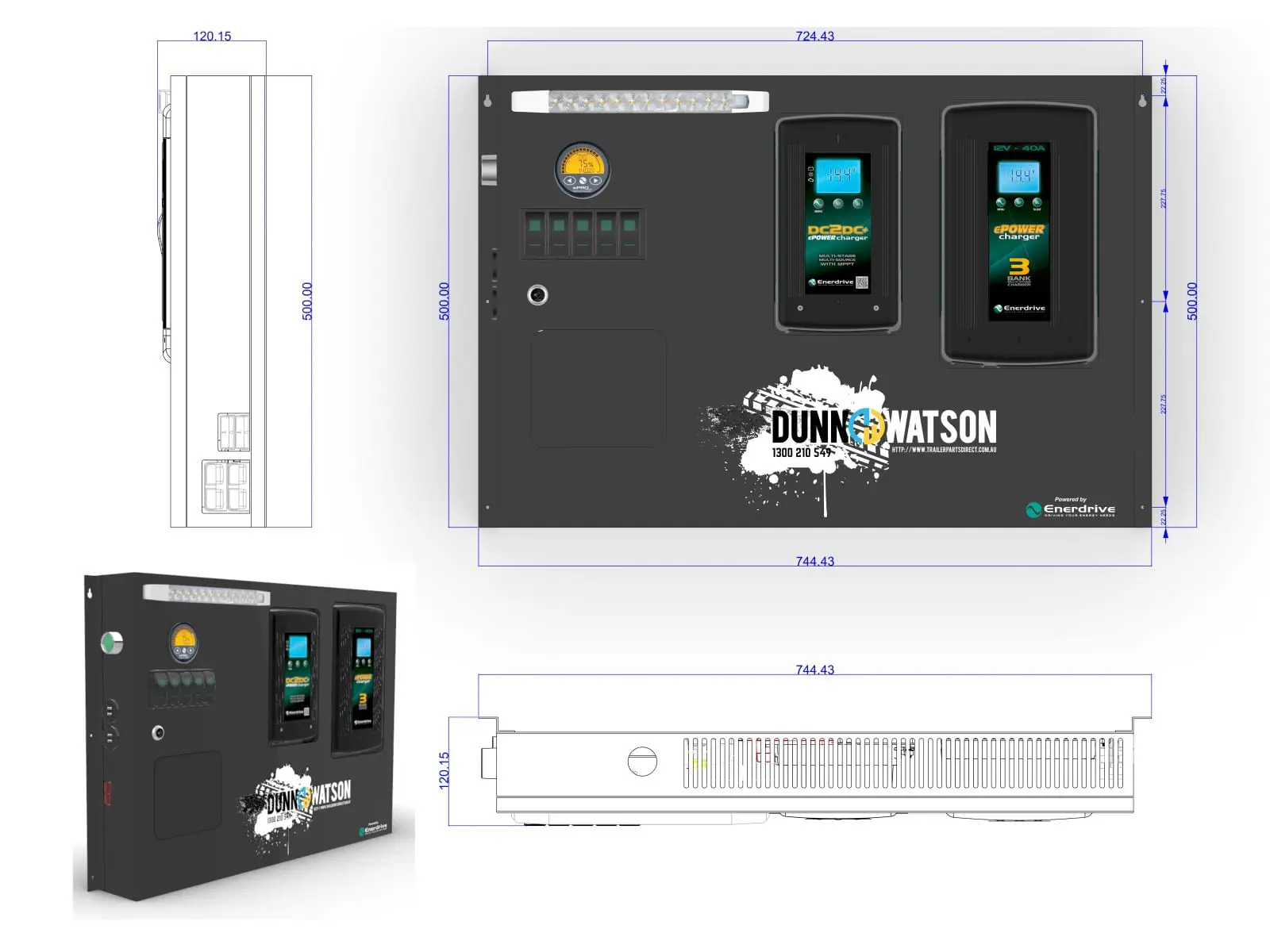Select the blank square outline panel in front view
Screen dimensions: 1270x952
pyautogui.click(x=598, y=388)
